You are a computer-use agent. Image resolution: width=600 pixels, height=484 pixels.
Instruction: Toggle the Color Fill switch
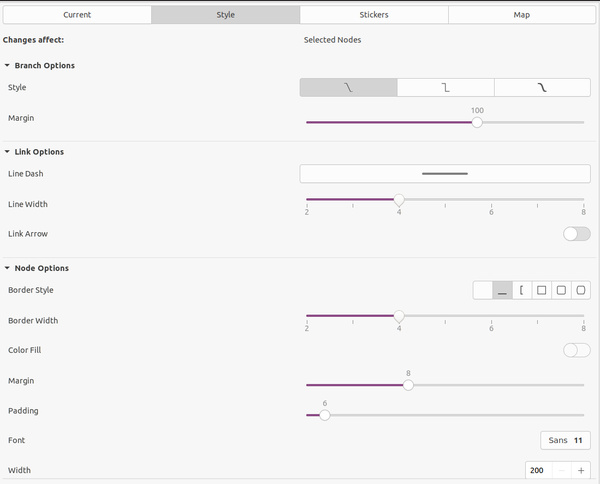click(577, 350)
